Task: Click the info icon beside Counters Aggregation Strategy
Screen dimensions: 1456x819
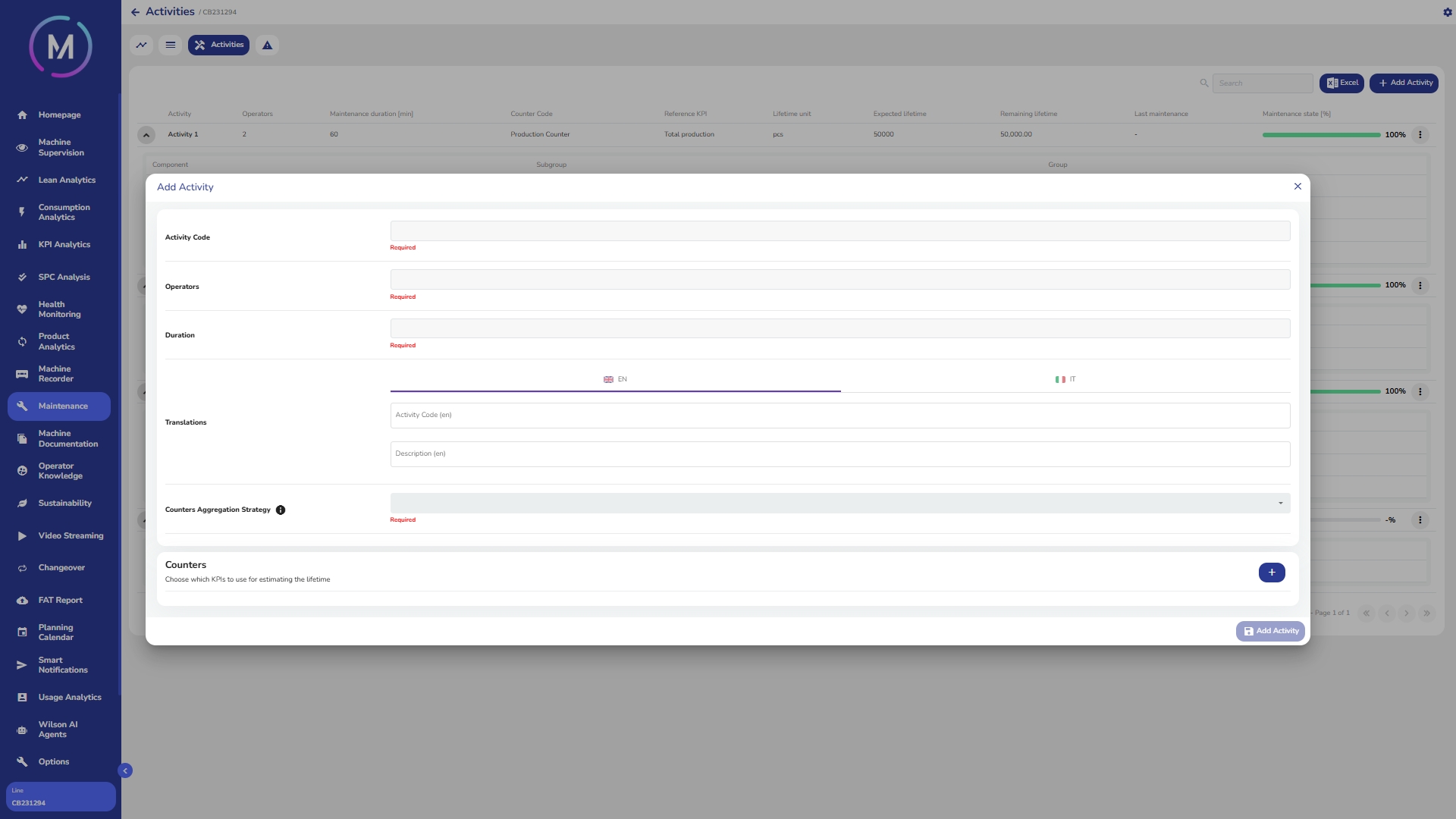Action: [x=281, y=510]
